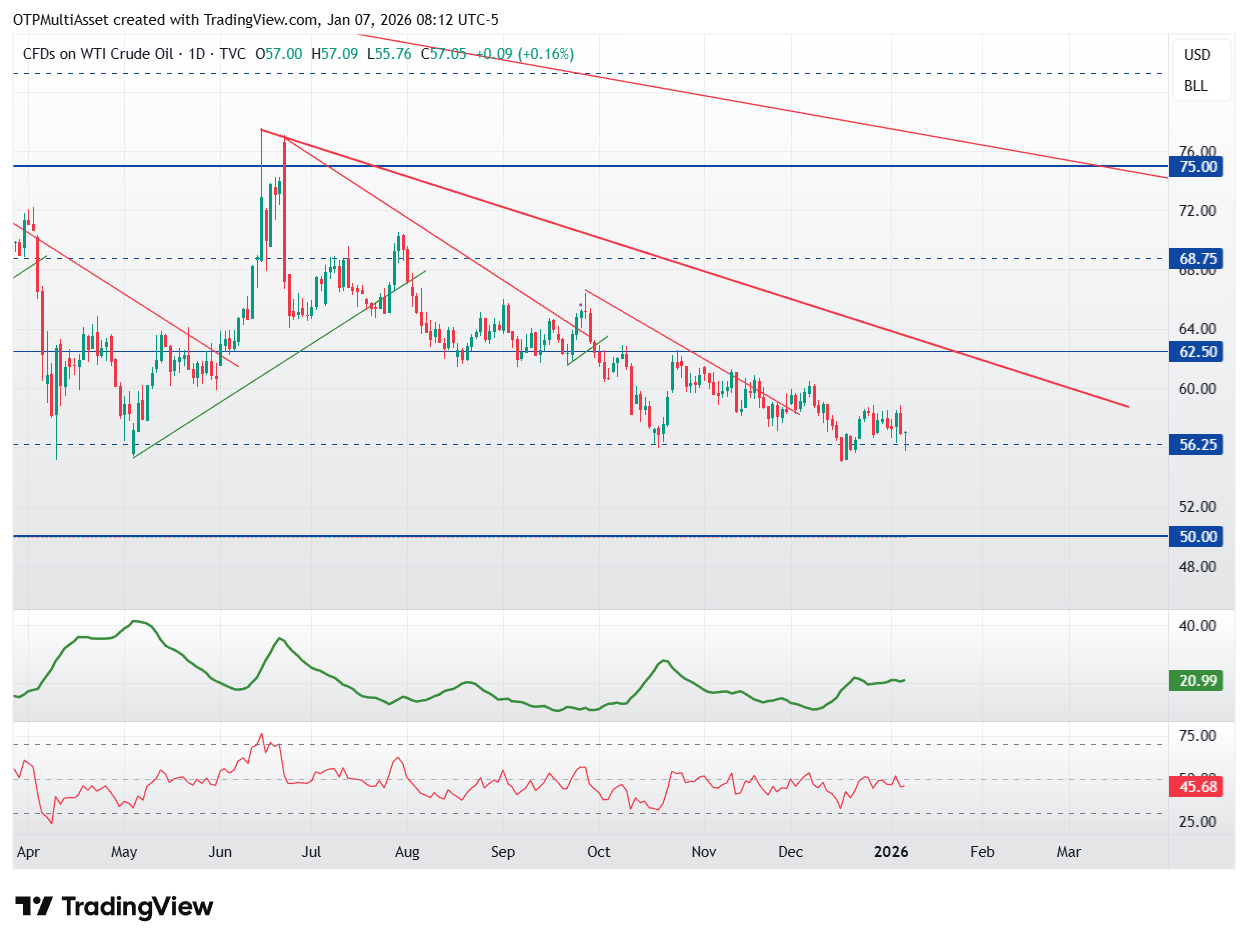This screenshot has width=1248, height=944.
Task: Select the Oct label on the time axis
Action: point(598,852)
